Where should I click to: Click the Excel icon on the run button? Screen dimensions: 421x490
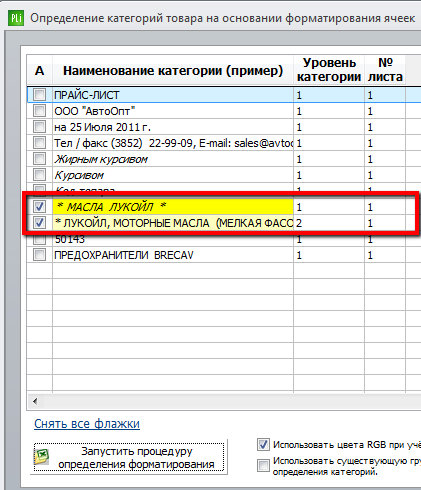tap(41, 457)
